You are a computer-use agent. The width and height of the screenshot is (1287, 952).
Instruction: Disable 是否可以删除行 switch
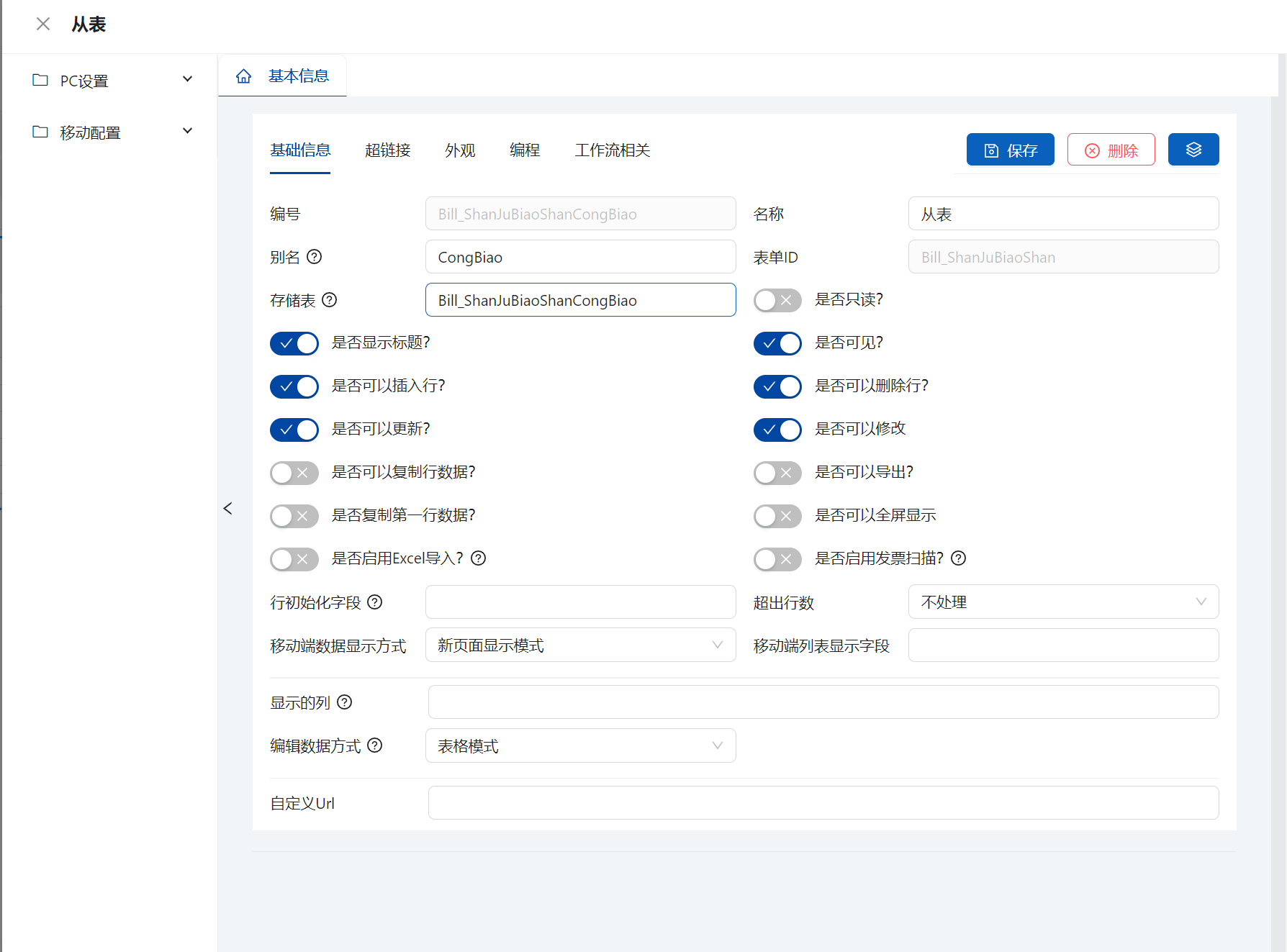[x=777, y=386]
